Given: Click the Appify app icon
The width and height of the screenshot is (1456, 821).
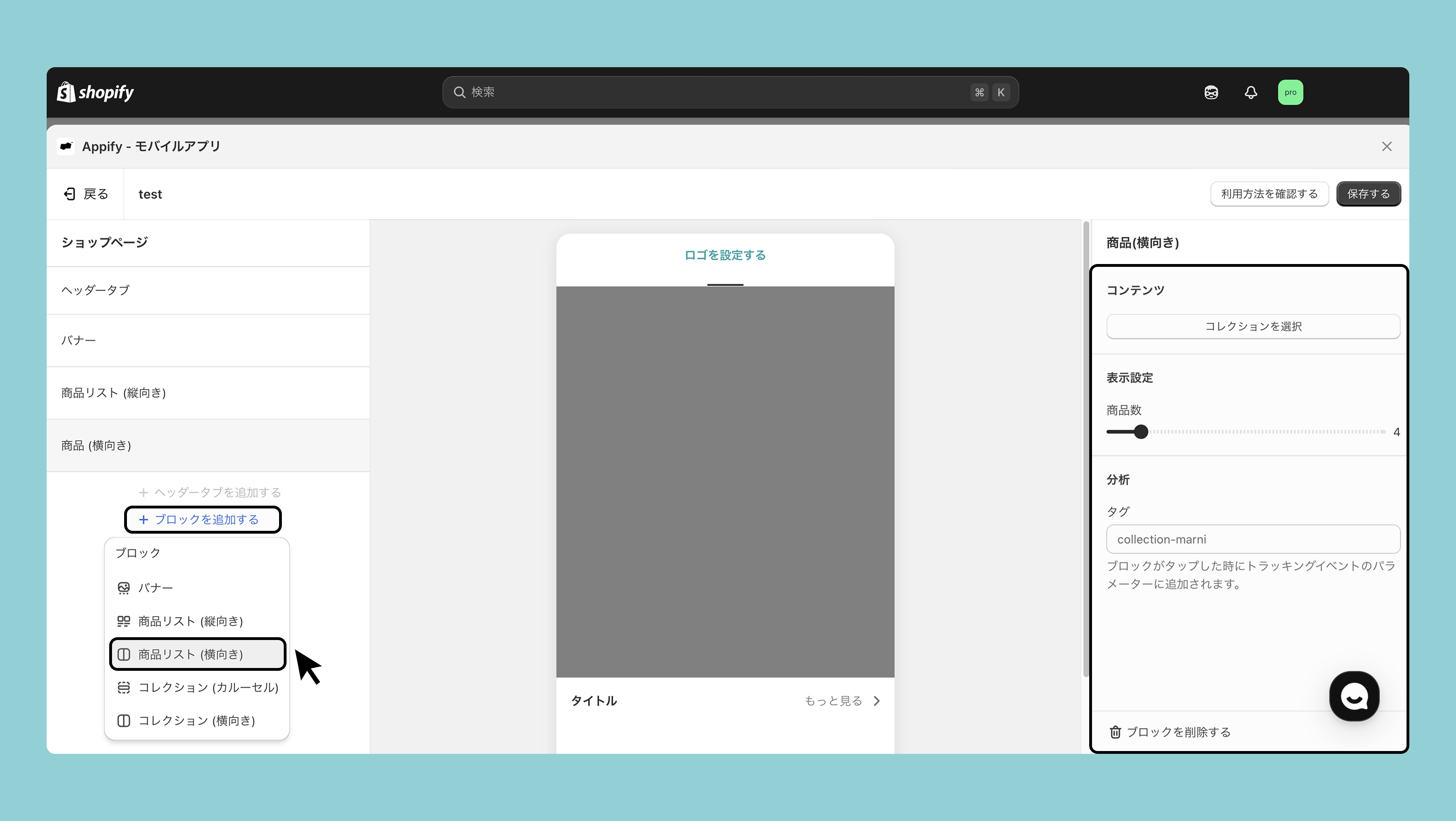Looking at the screenshot, I should 66,146.
